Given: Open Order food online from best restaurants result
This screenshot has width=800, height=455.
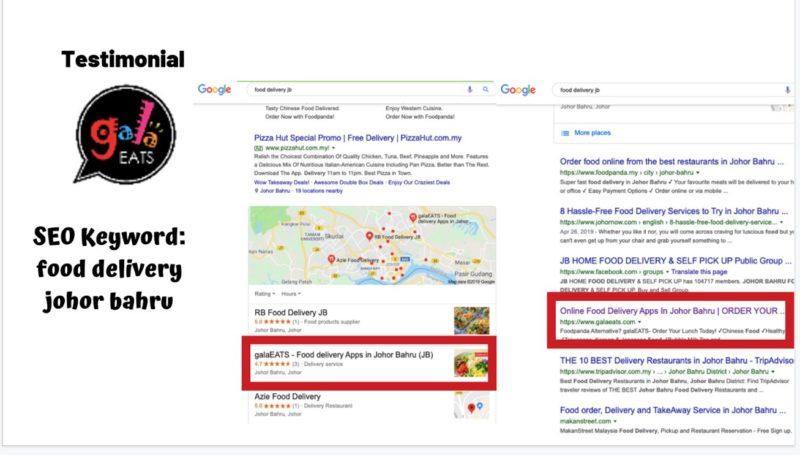Looking at the screenshot, I should (671, 162).
